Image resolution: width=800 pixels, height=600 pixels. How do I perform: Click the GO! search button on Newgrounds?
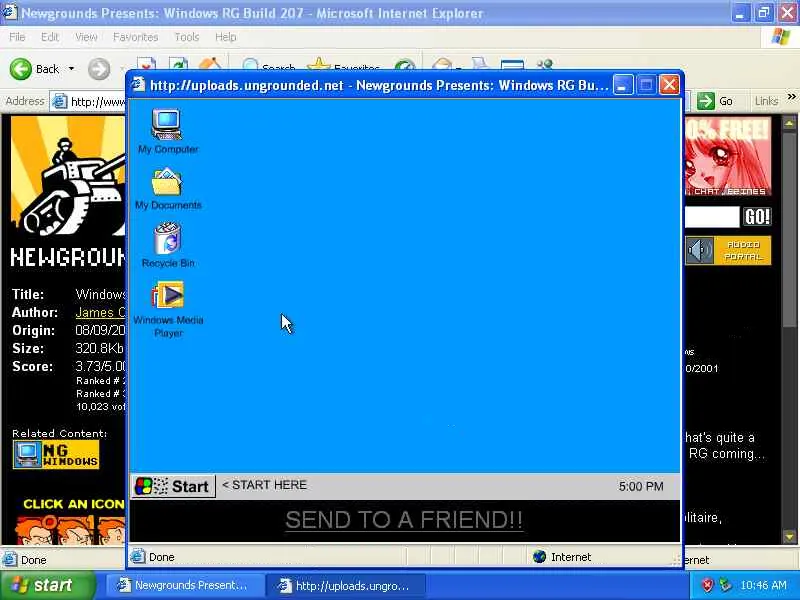click(x=757, y=217)
